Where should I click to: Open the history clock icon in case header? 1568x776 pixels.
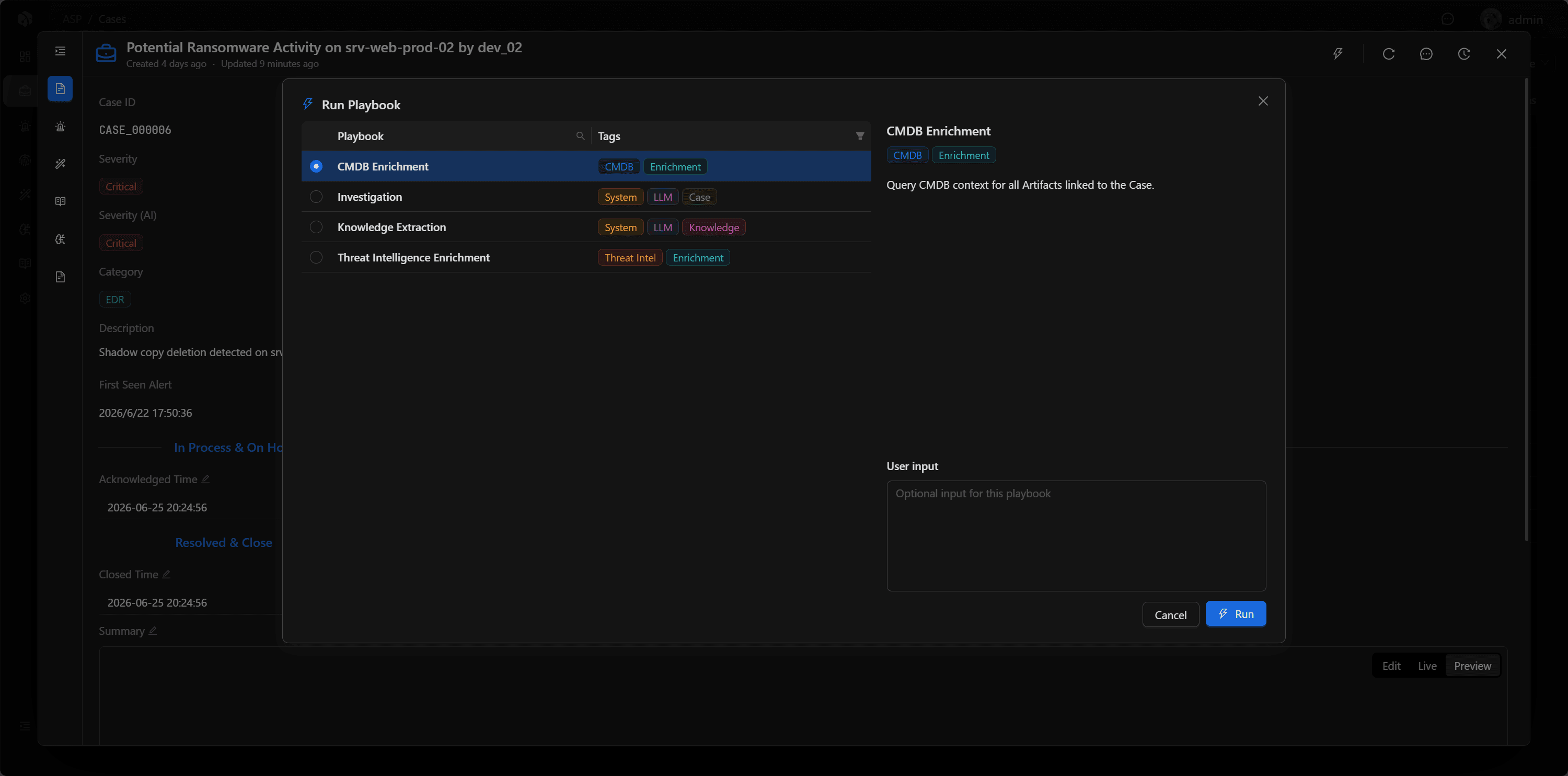point(1464,54)
